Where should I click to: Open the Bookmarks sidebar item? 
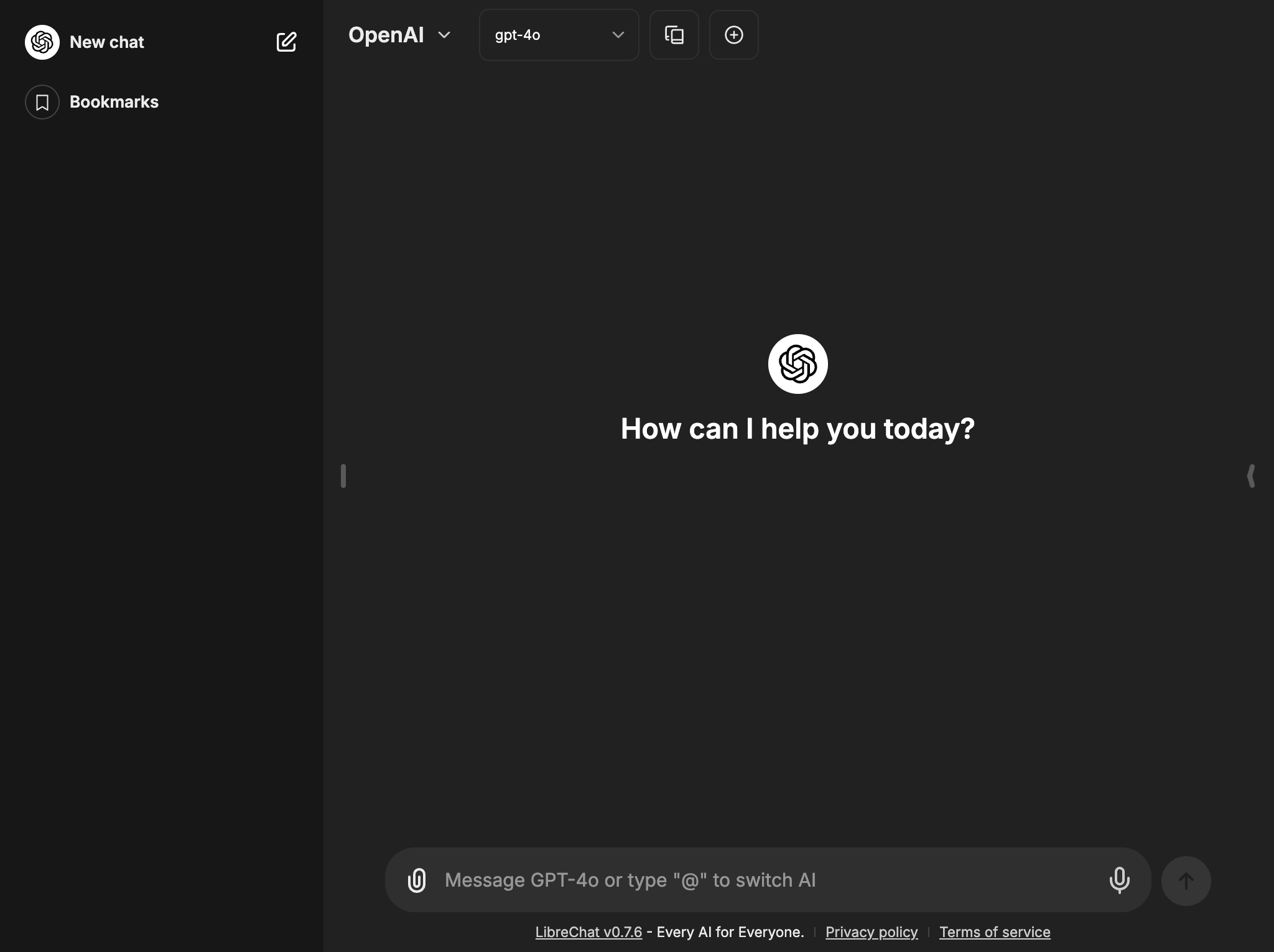pyautogui.click(x=114, y=102)
